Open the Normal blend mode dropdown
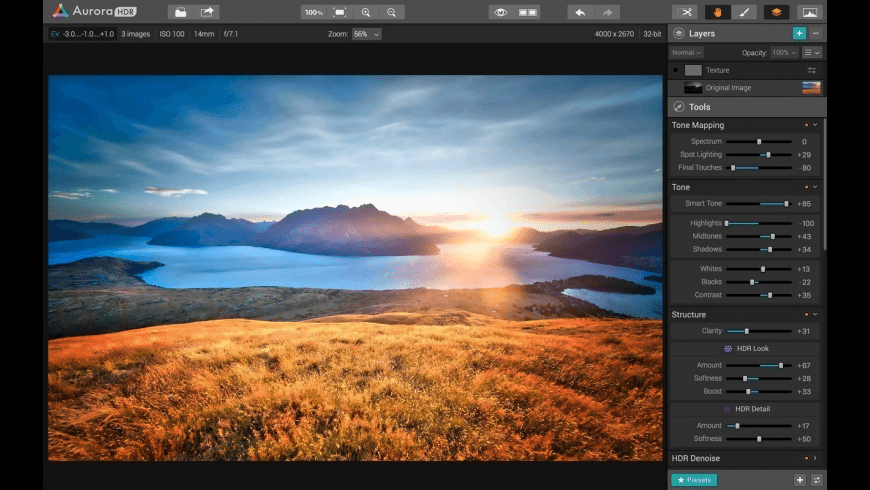Screen dimensions: 870x490 coord(687,52)
